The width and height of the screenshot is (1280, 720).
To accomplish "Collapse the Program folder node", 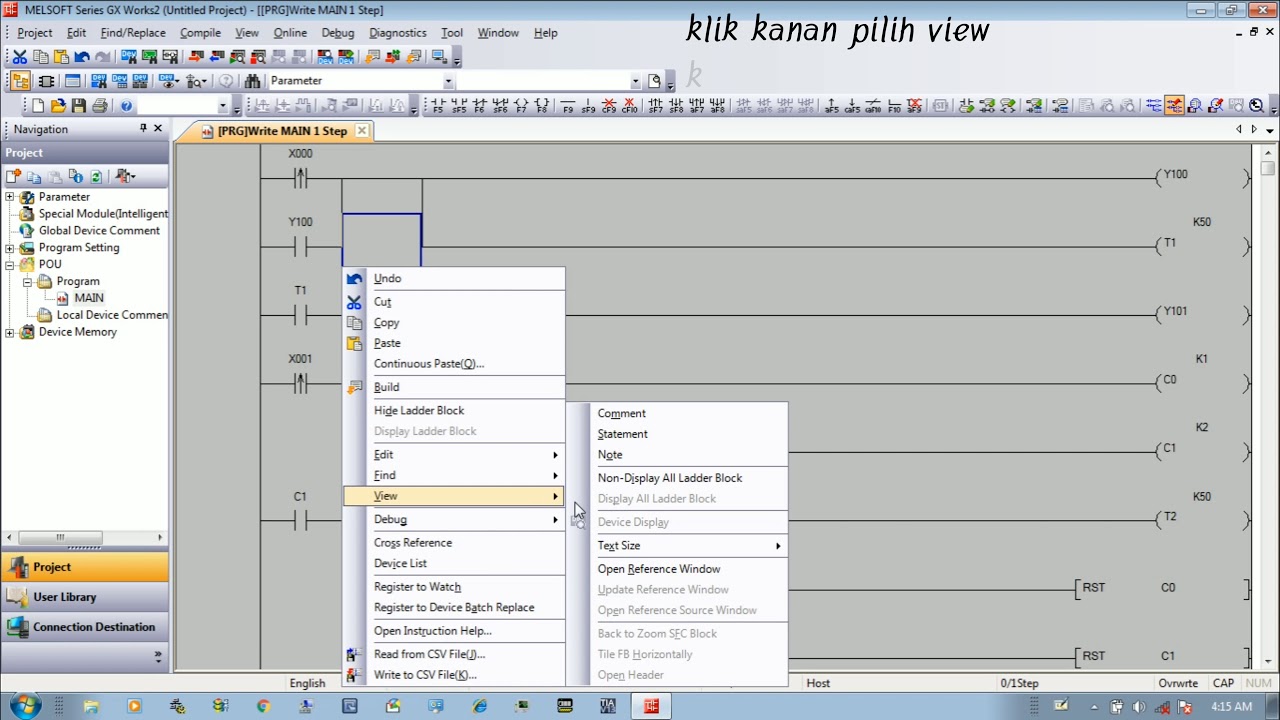I will [x=28, y=282].
